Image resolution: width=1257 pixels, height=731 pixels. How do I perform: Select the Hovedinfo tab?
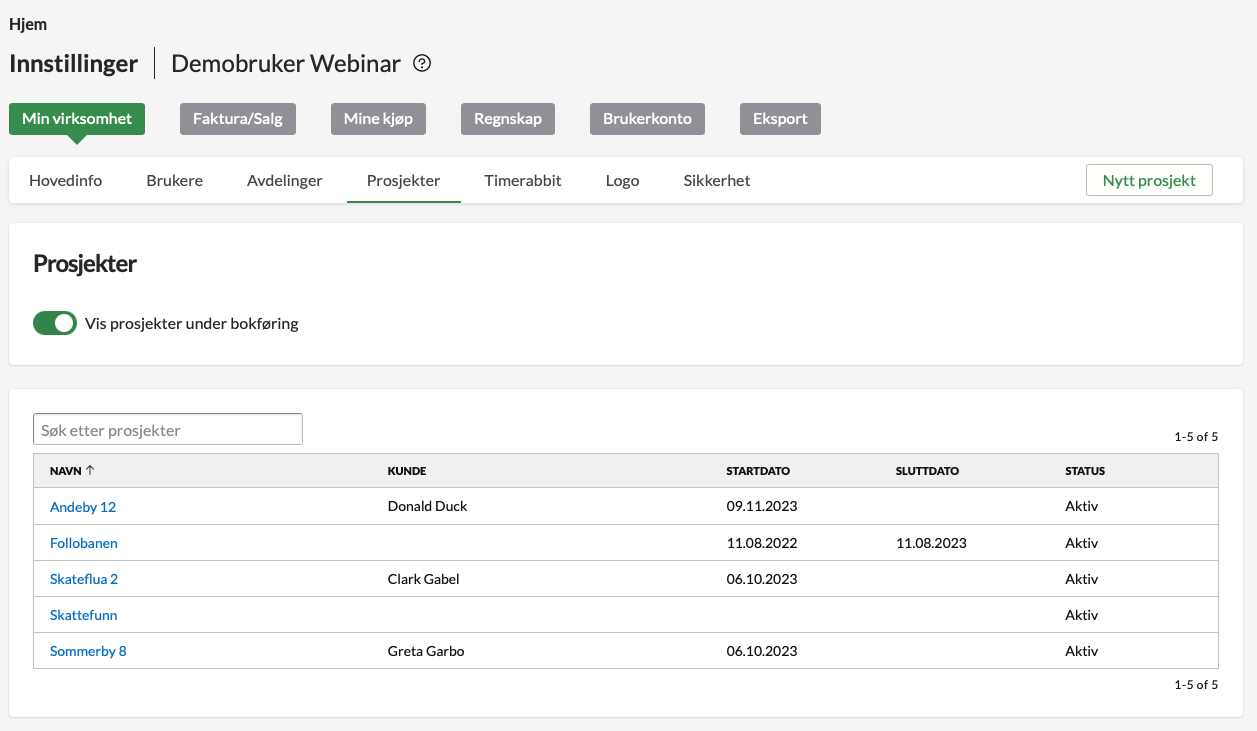(x=65, y=181)
